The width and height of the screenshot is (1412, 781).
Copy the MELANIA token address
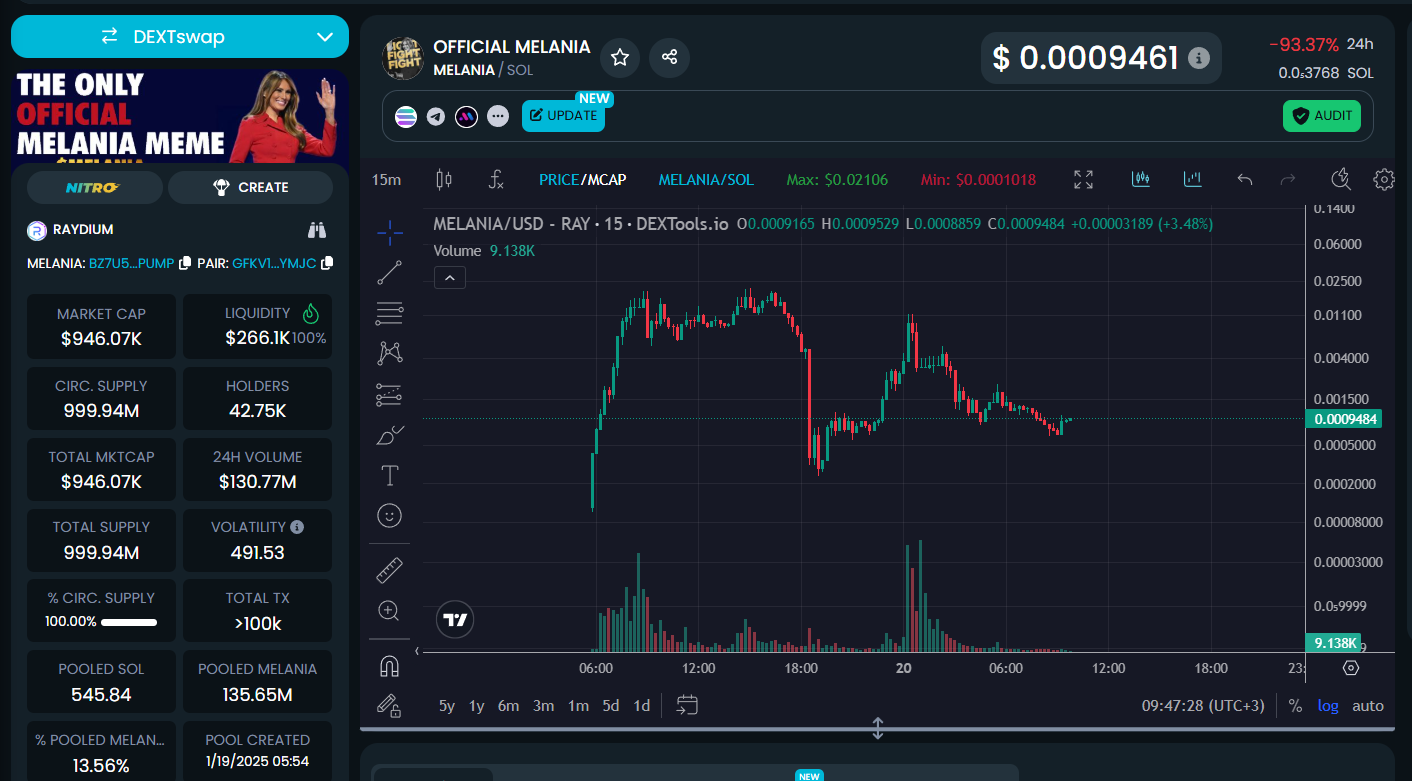tap(184, 263)
